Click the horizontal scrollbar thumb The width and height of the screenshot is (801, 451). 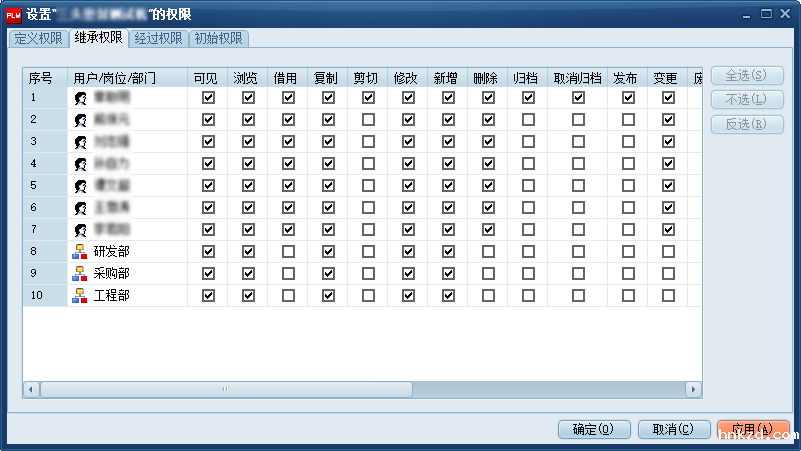[225, 389]
